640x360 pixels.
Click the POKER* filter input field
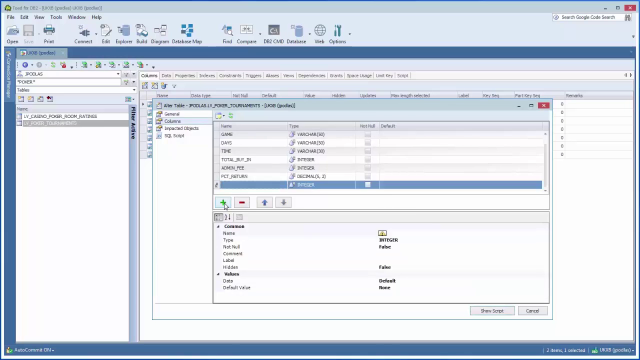click(69, 82)
